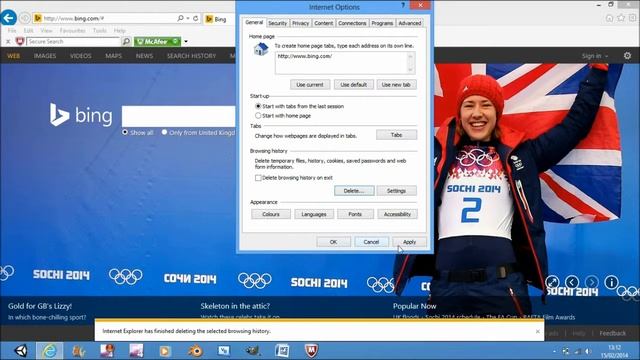
Task: Open Blender from the taskbar
Action: [x=195, y=351]
